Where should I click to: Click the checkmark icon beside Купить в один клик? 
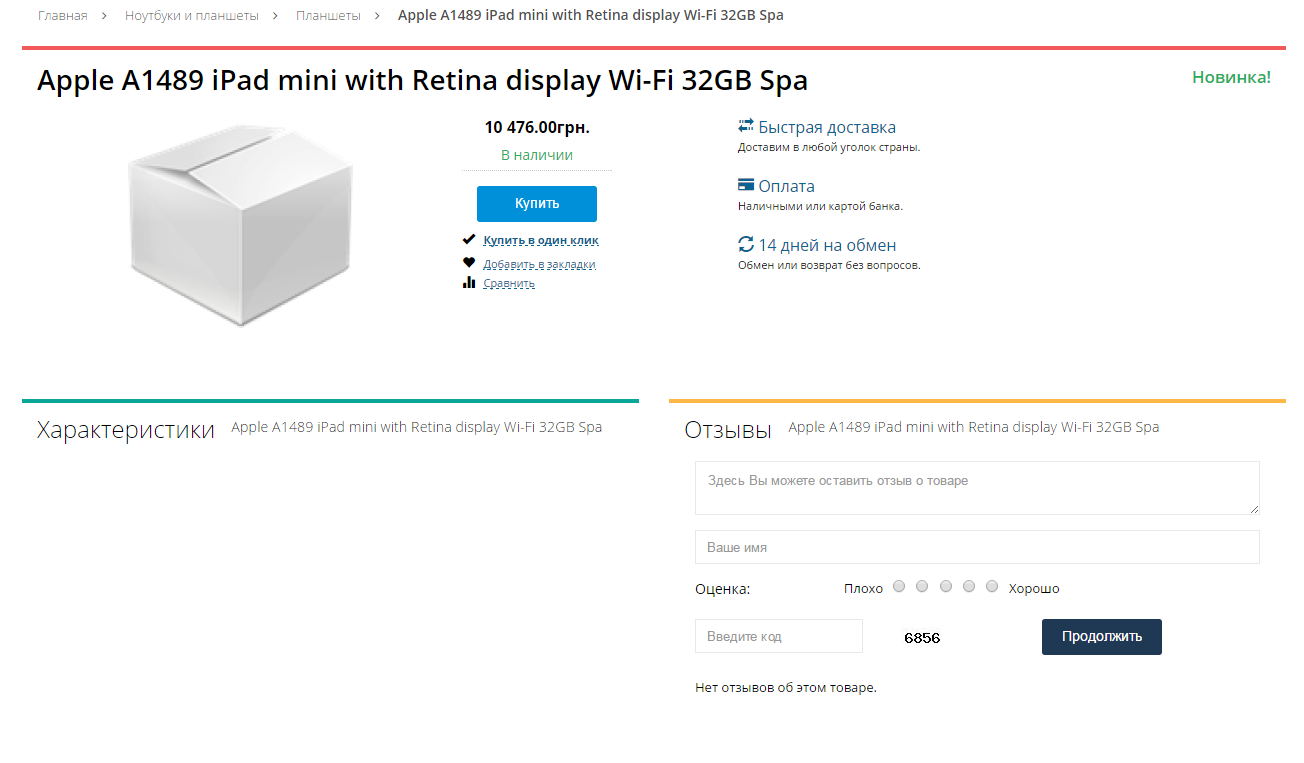[469, 240]
